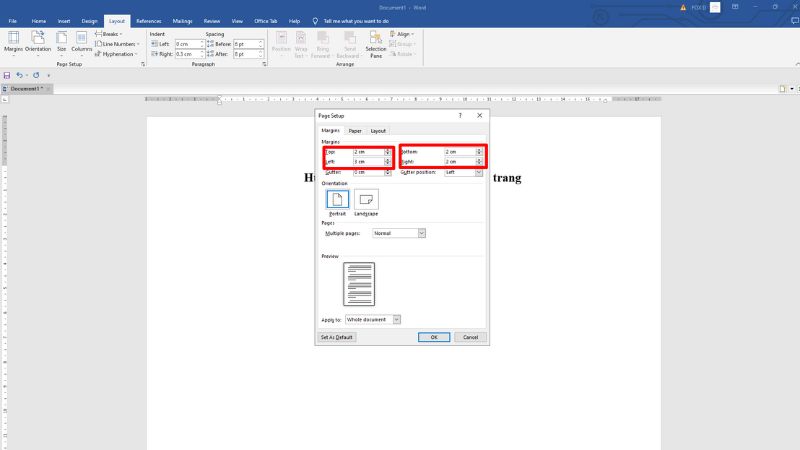Screen dimensions: 800x450
Task: Click the dialog Help question mark
Action: (461, 115)
